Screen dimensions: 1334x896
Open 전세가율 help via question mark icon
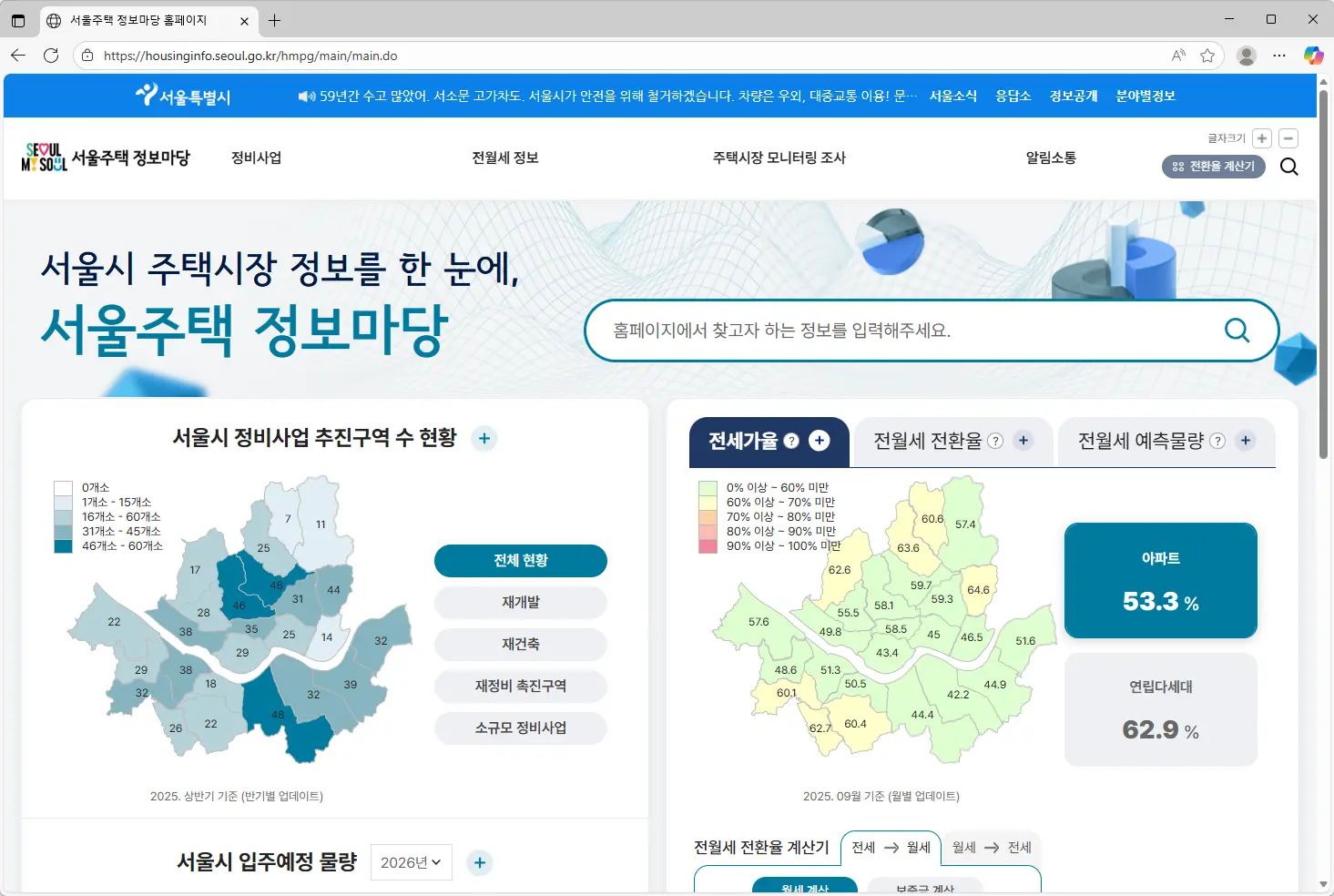click(792, 441)
